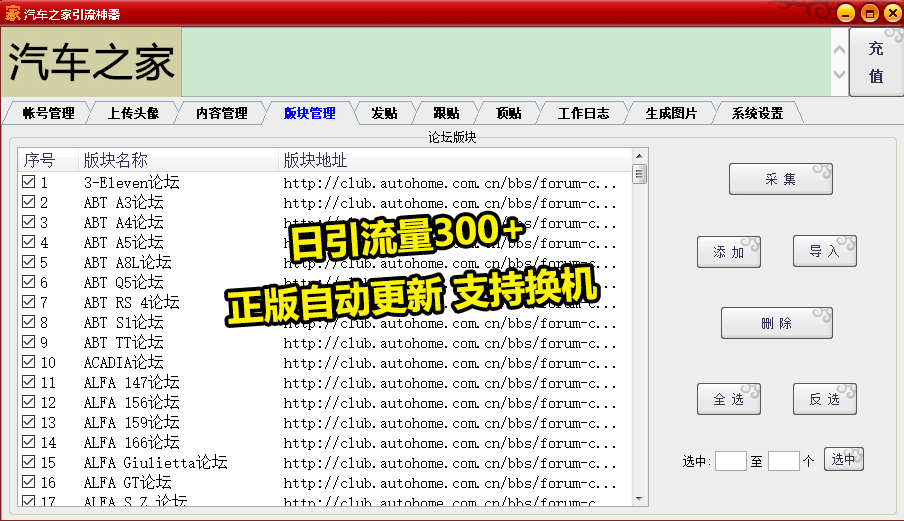The height and width of the screenshot is (521, 904).
Task: Click the 添加 add button
Action: 729,252
